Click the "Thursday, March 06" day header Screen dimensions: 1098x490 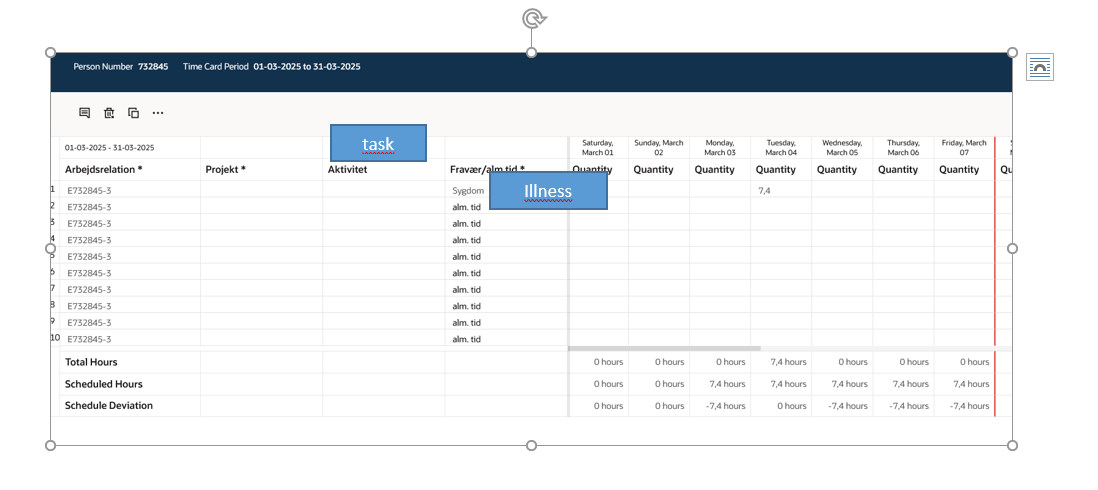pos(903,148)
